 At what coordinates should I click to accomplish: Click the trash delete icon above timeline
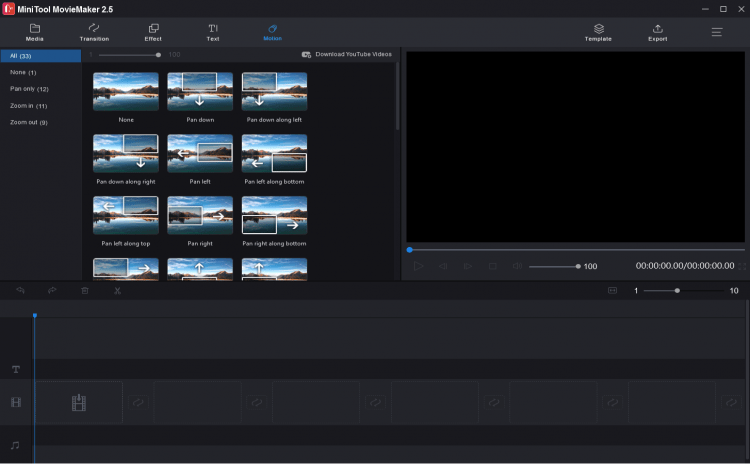[x=85, y=291]
